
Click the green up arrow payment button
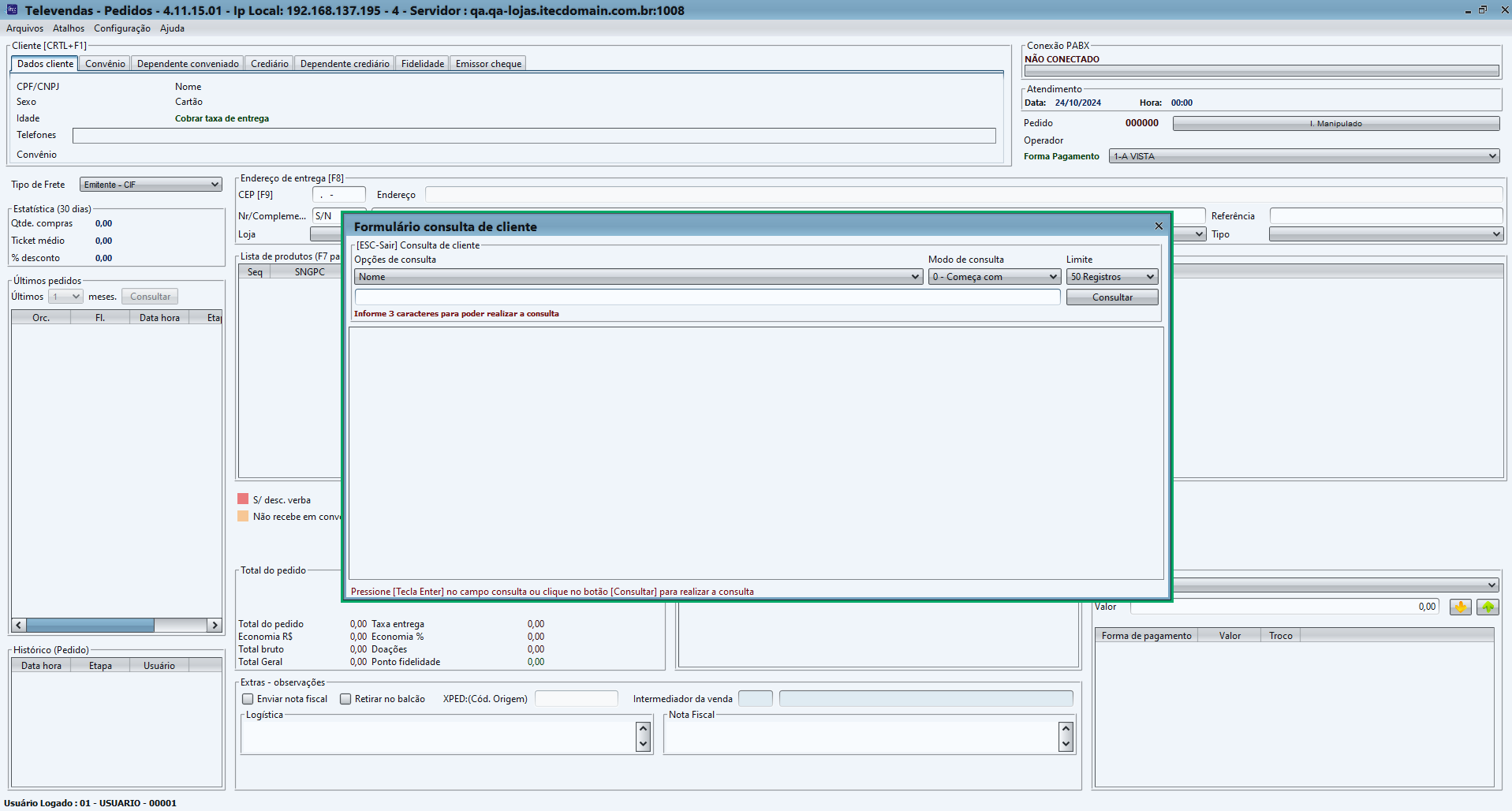(1488, 607)
